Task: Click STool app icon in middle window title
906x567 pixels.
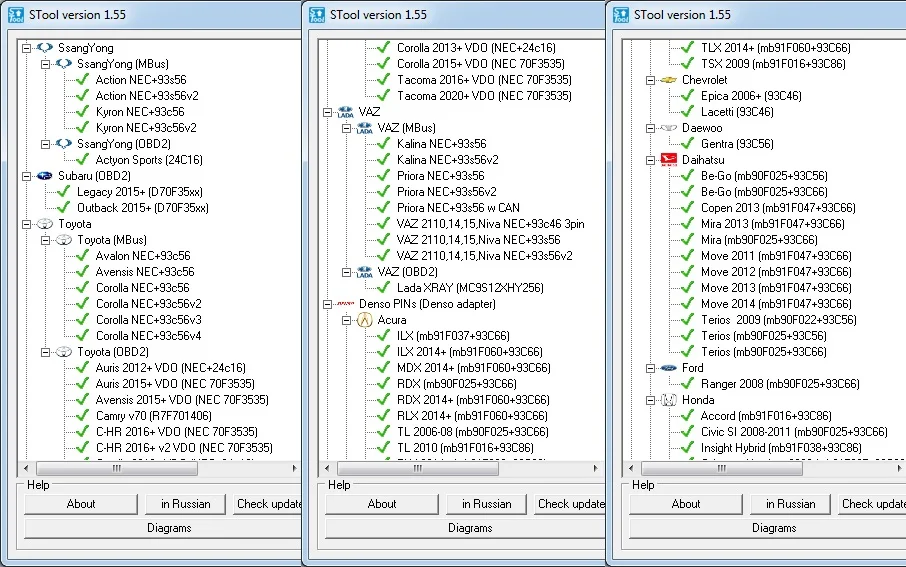Action: pos(317,15)
